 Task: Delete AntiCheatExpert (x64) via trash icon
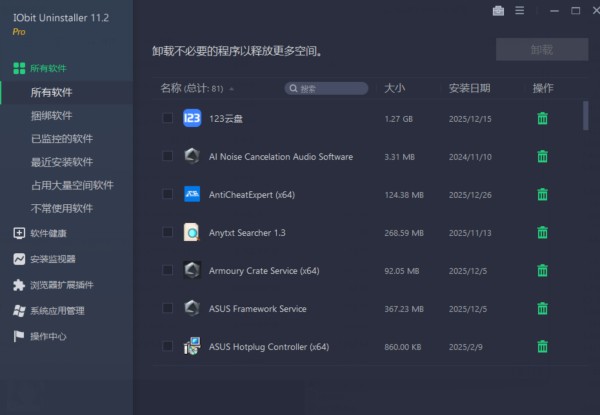542,195
